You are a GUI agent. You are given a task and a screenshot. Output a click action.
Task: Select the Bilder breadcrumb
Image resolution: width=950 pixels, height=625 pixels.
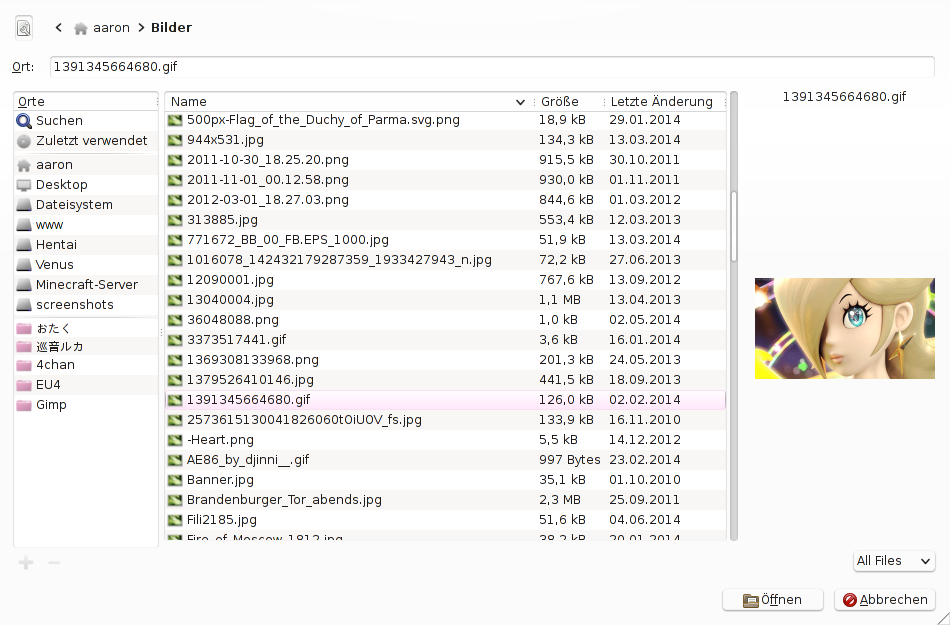tap(171, 28)
